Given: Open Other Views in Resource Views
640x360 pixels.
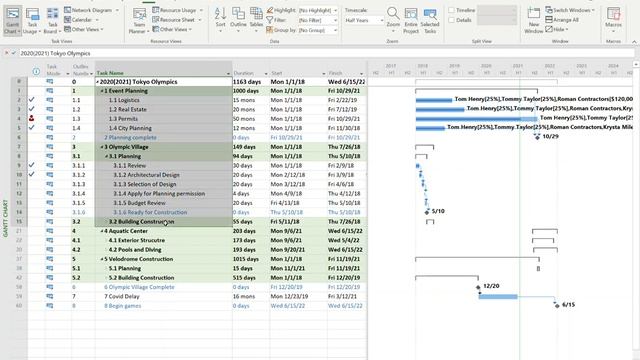Looking at the screenshot, I should pos(172,29).
